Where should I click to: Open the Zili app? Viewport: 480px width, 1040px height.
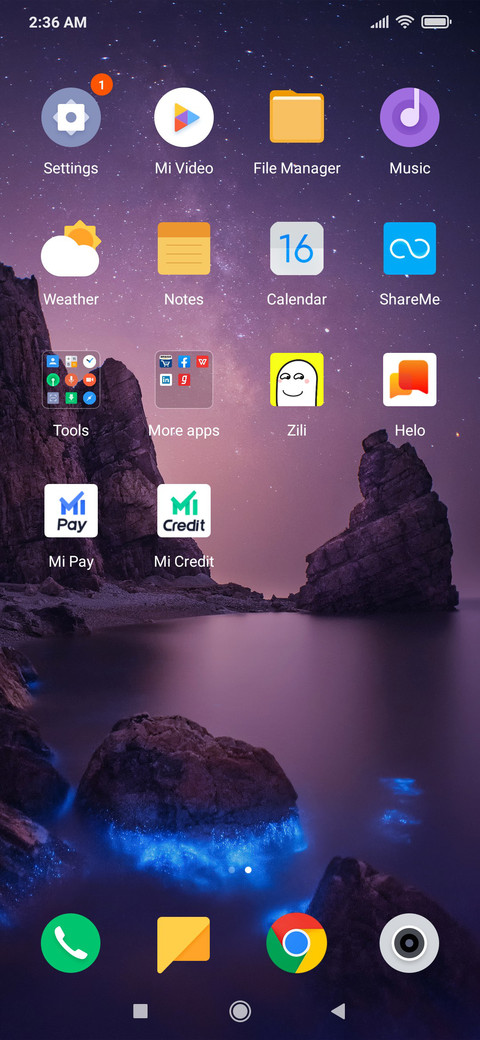[x=296, y=379]
